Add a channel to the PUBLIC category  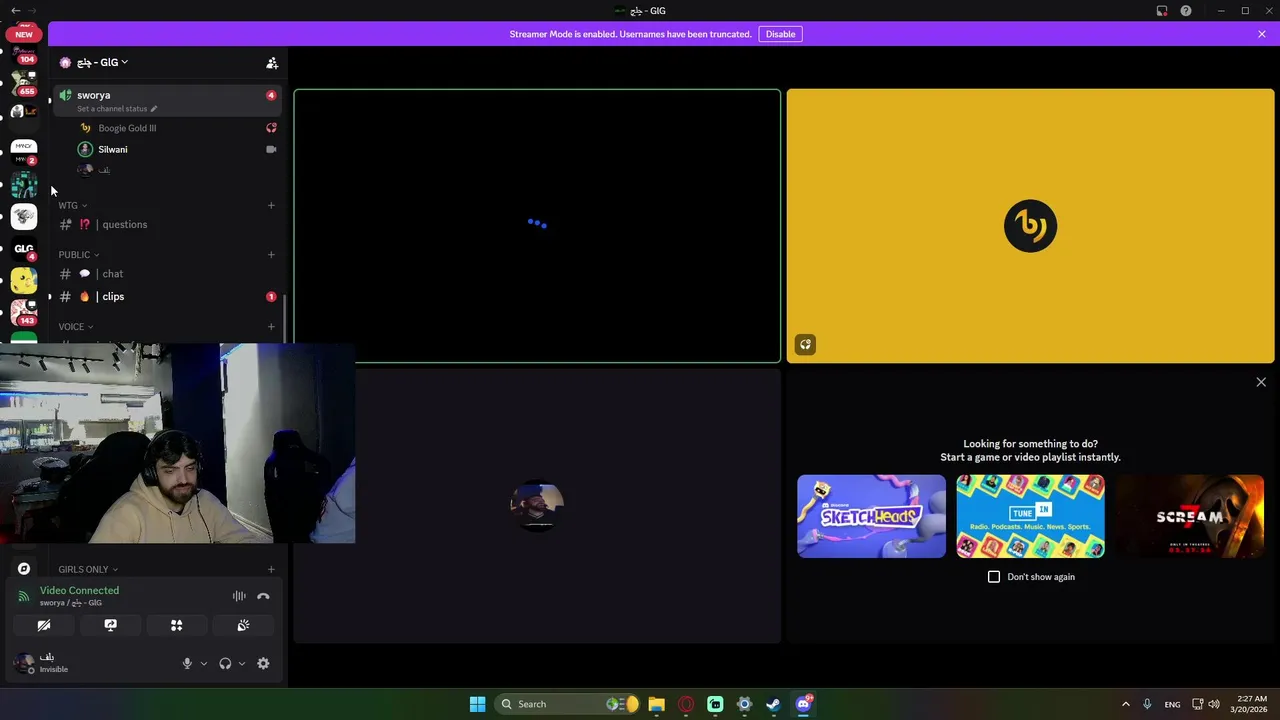[x=271, y=254]
